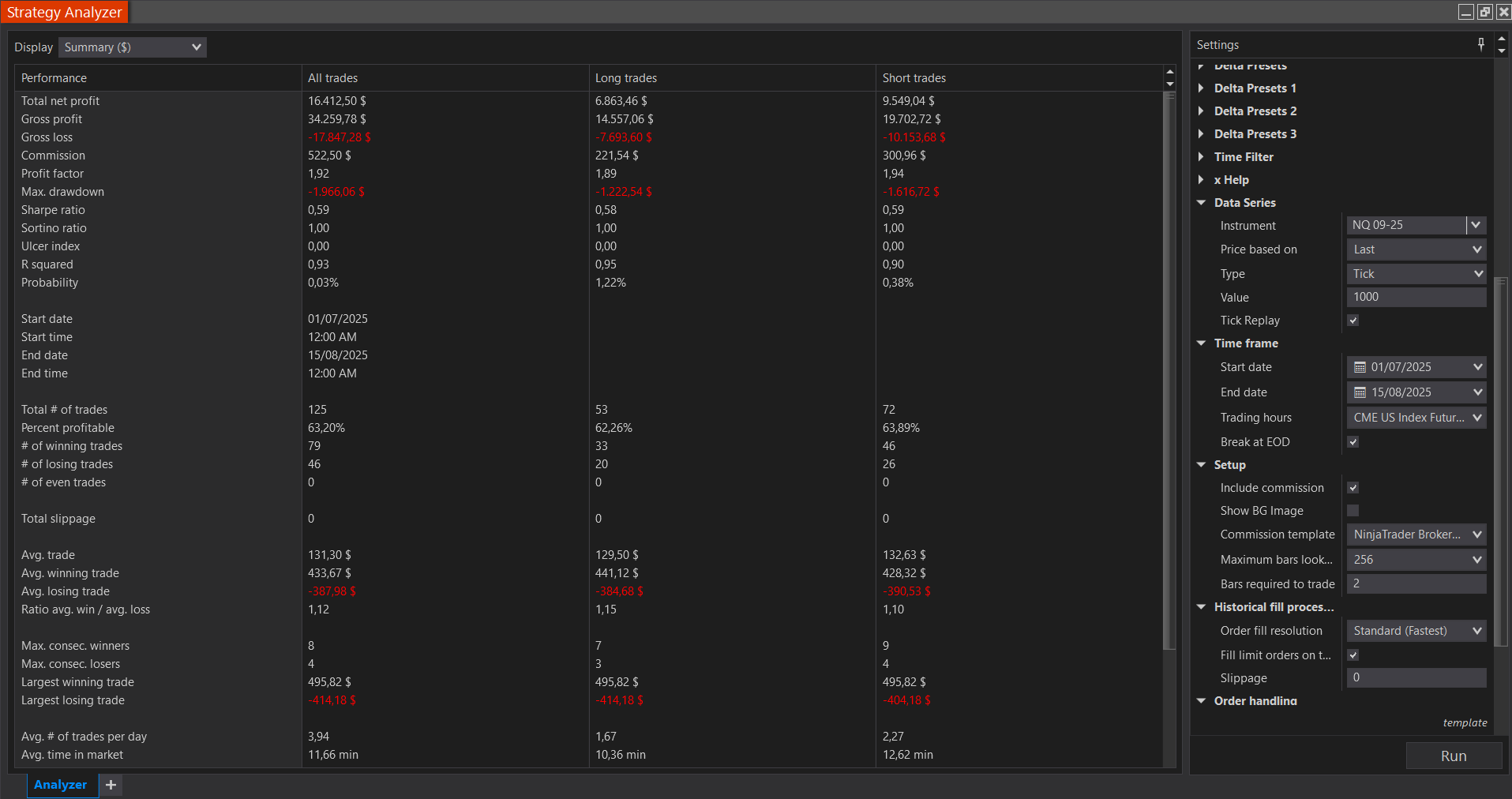Expand the Time Filter section
The height and width of the screenshot is (799, 1512).
[1201, 157]
